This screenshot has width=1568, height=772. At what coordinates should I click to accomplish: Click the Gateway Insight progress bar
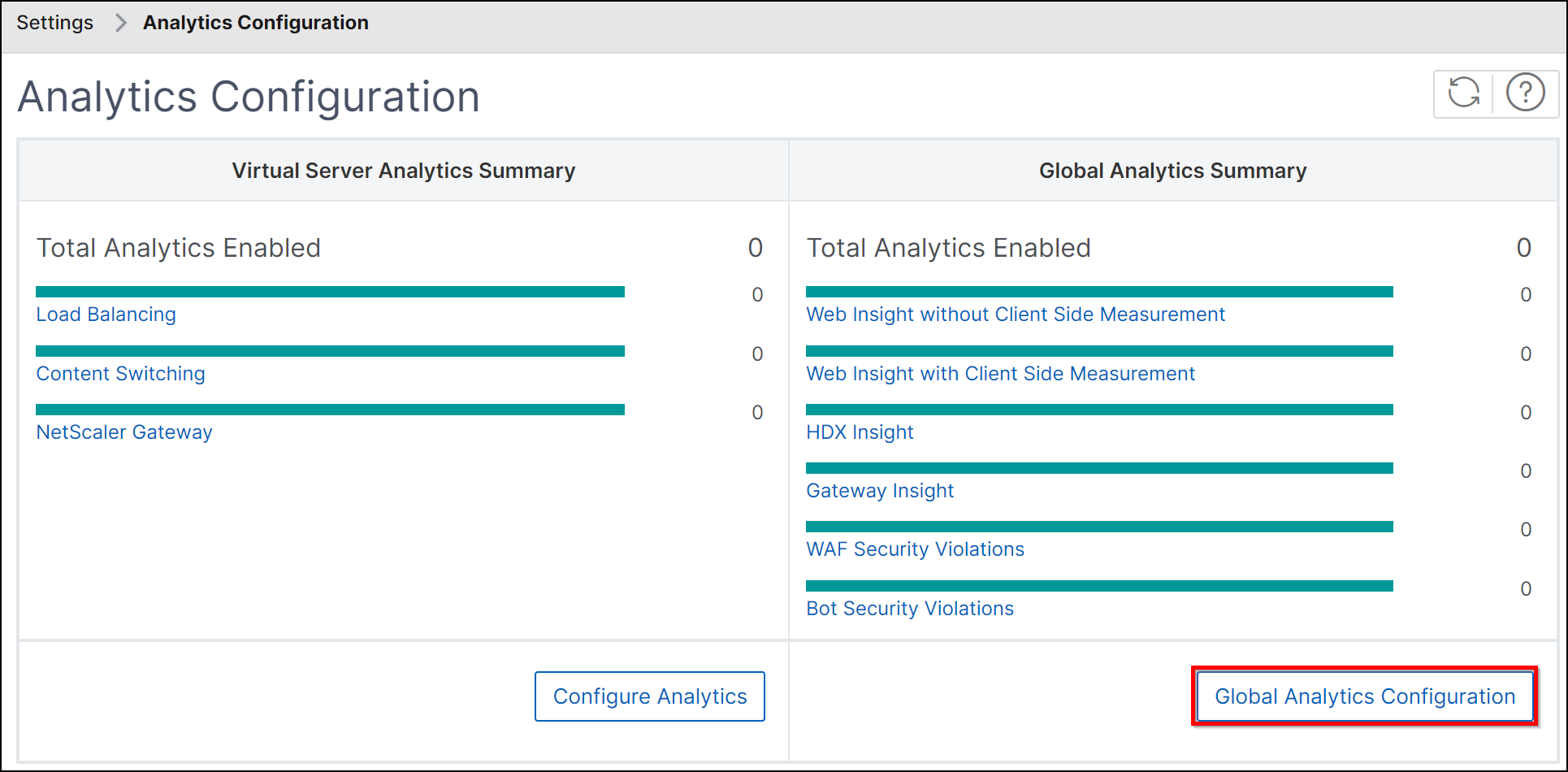(1099, 468)
